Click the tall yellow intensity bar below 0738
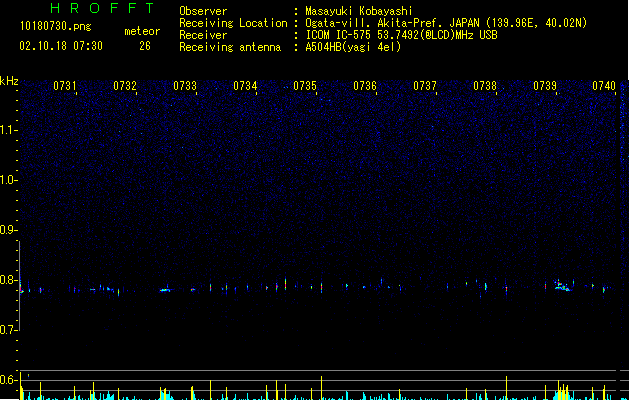 (506, 388)
